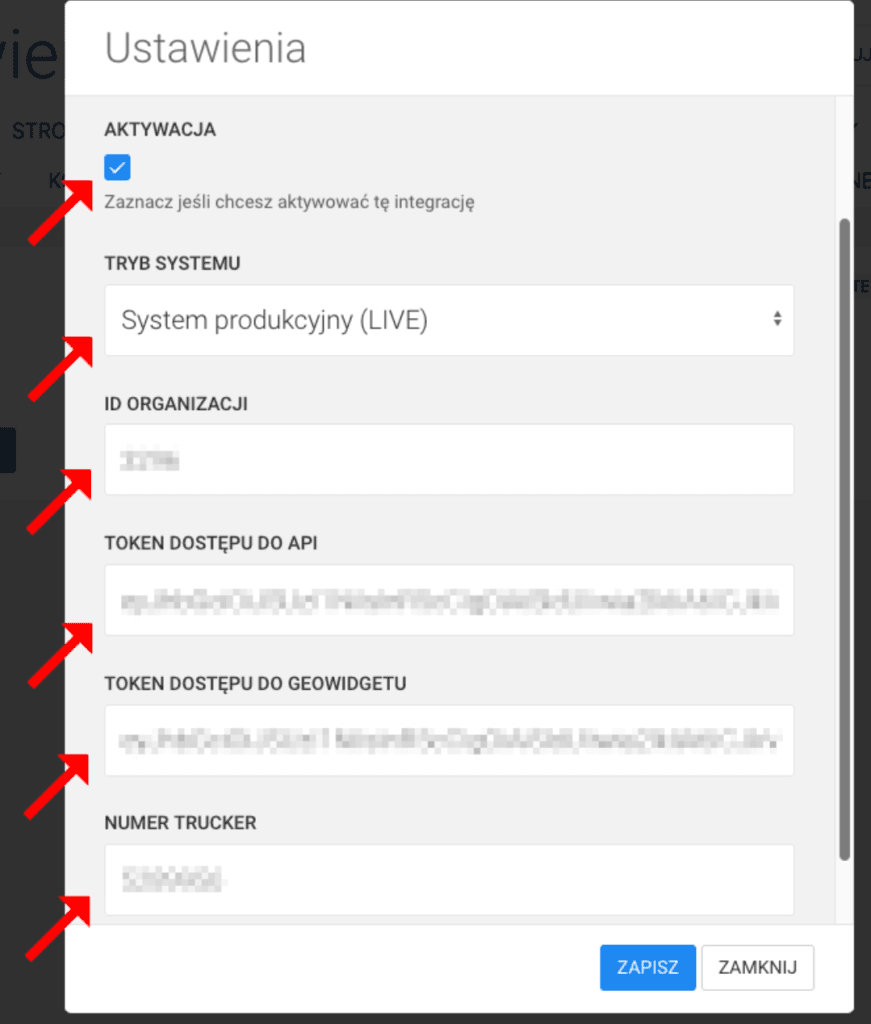Click into the Token dostępu do API field

pyautogui.click(x=449, y=600)
